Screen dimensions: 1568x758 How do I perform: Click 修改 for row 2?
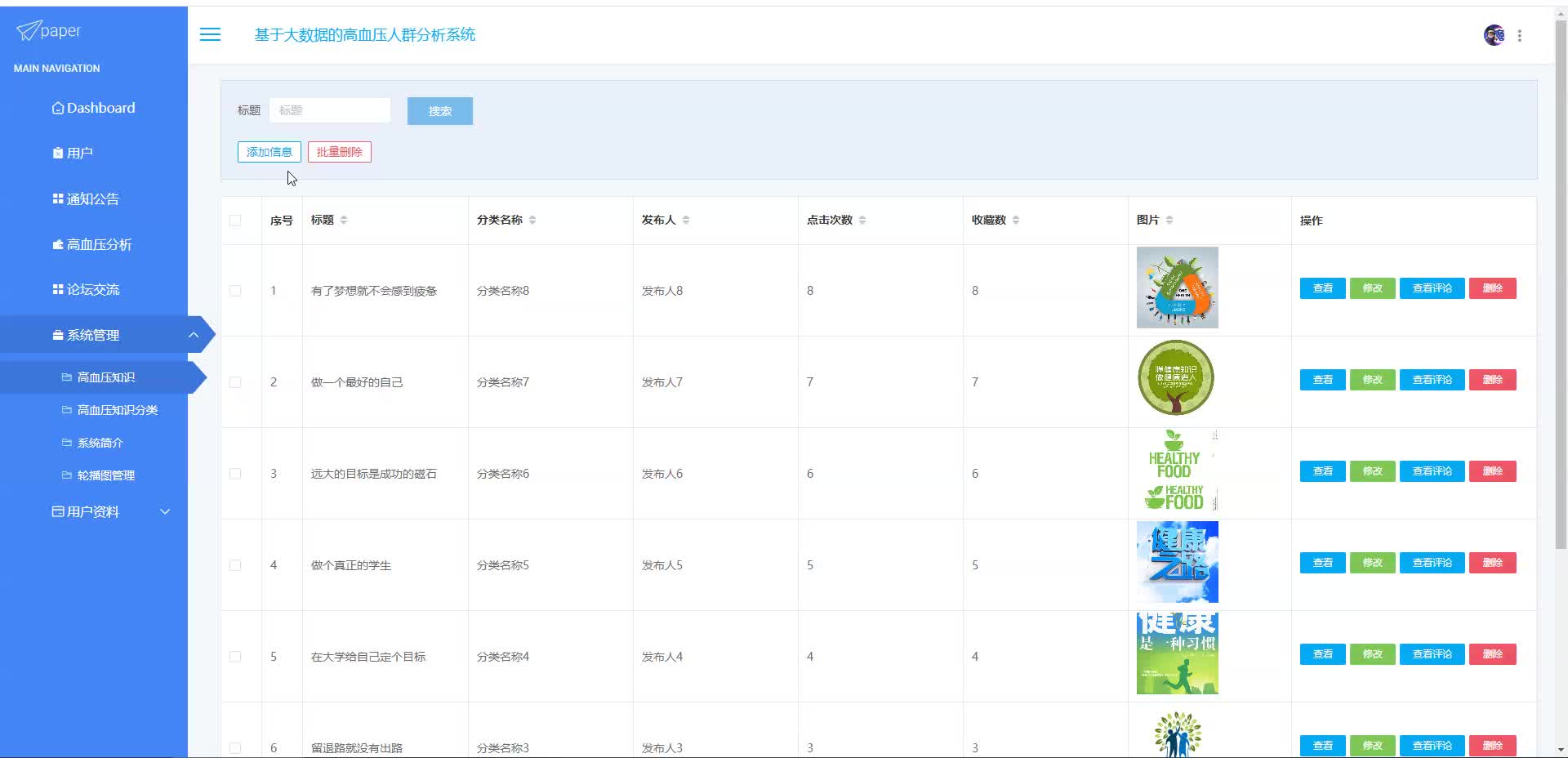click(1373, 380)
